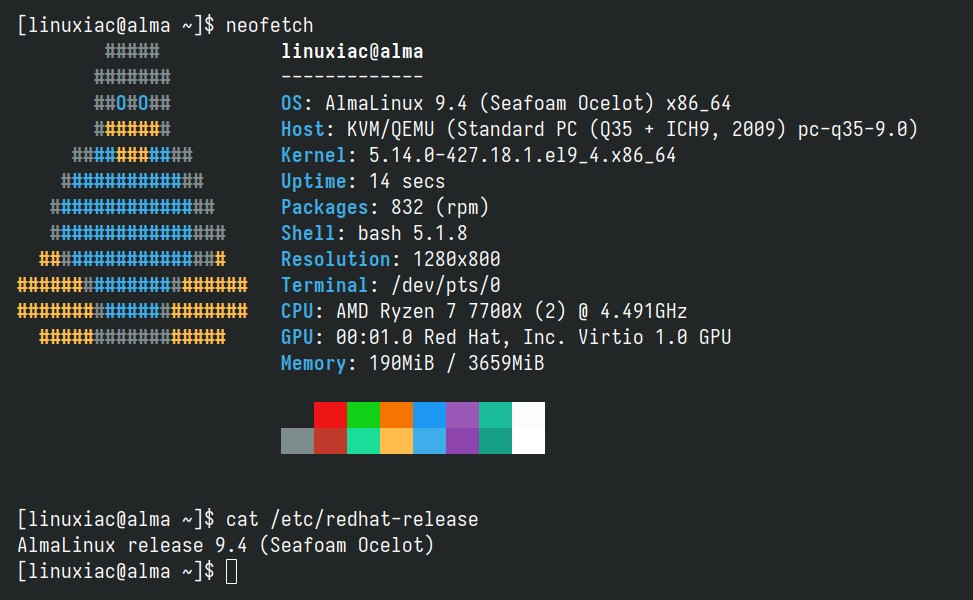This screenshot has height=600, width=973.
Task: Click the 'Terminal' label
Action: (325, 285)
